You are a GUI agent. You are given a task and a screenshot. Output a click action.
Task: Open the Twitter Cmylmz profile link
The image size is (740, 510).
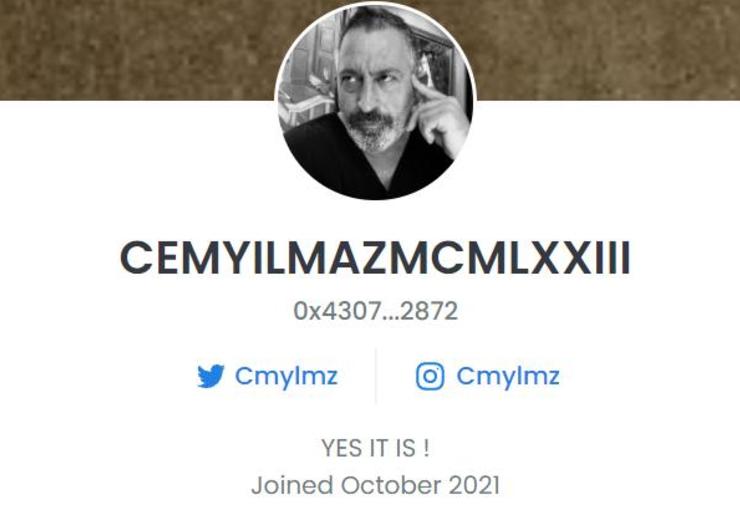pos(286,377)
